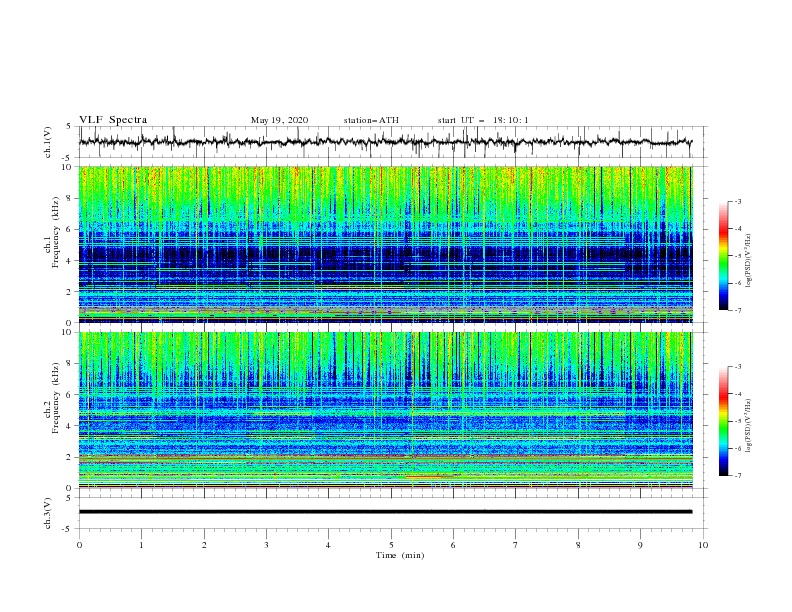Viewport: 792px width, 612px height.
Task: Click the '10' tick on ch.1 frequency axis
Action: coord(69,167)
